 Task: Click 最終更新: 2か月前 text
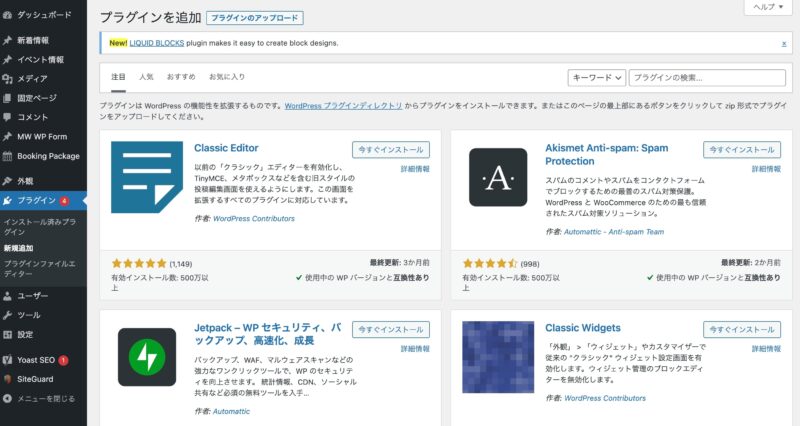(751, 263)
